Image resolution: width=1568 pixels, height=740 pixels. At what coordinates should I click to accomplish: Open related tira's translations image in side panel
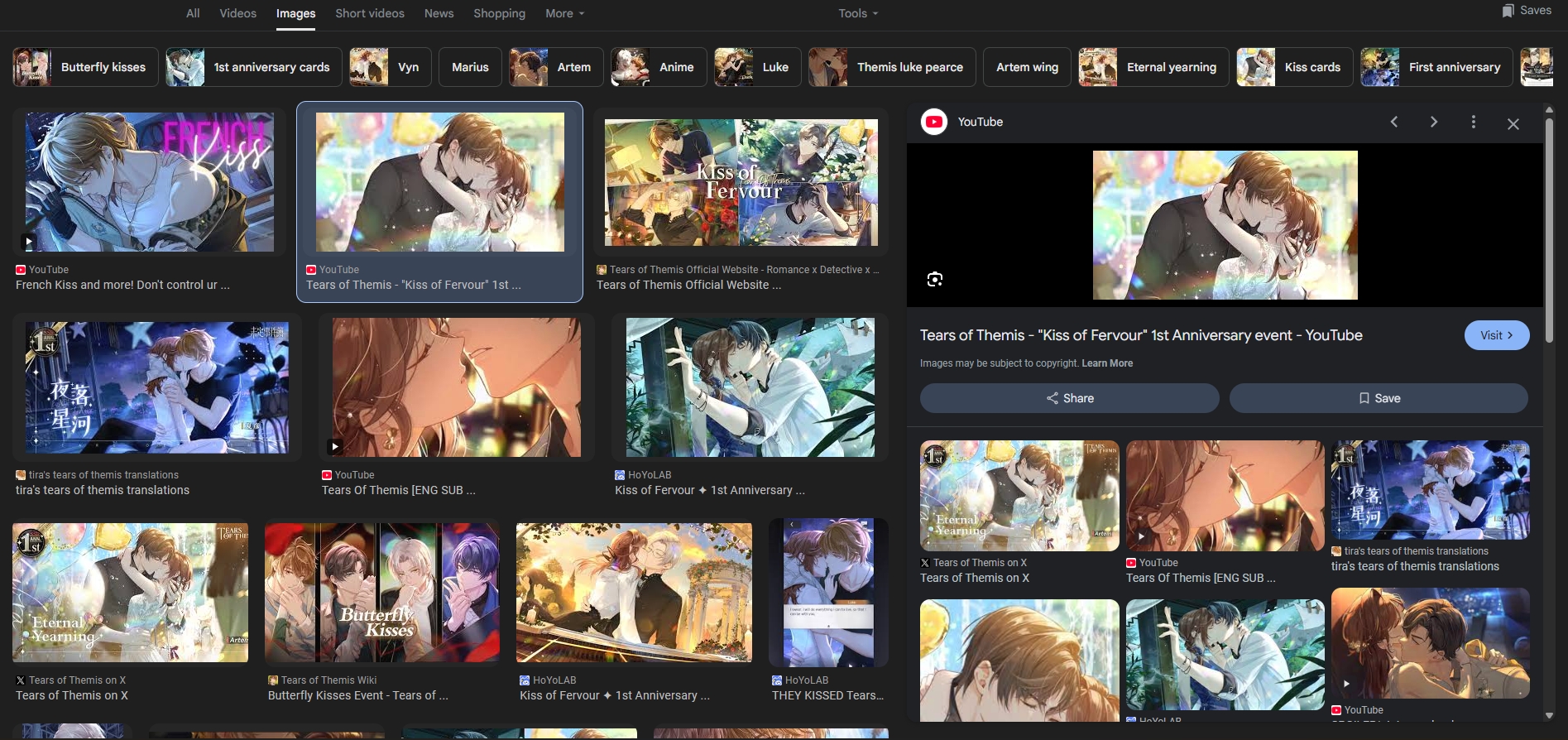1431,490
